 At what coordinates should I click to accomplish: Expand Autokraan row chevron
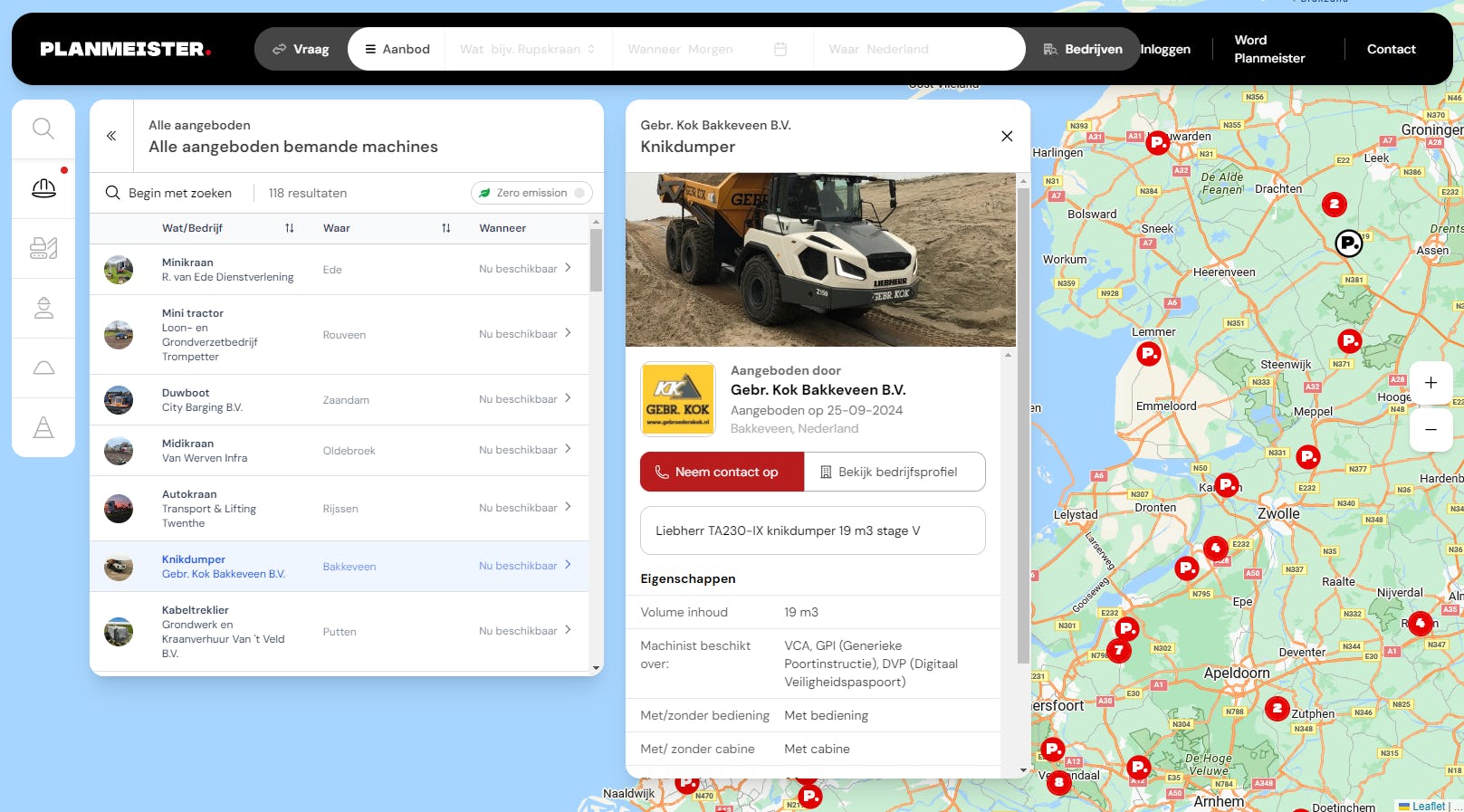point(568,507)
